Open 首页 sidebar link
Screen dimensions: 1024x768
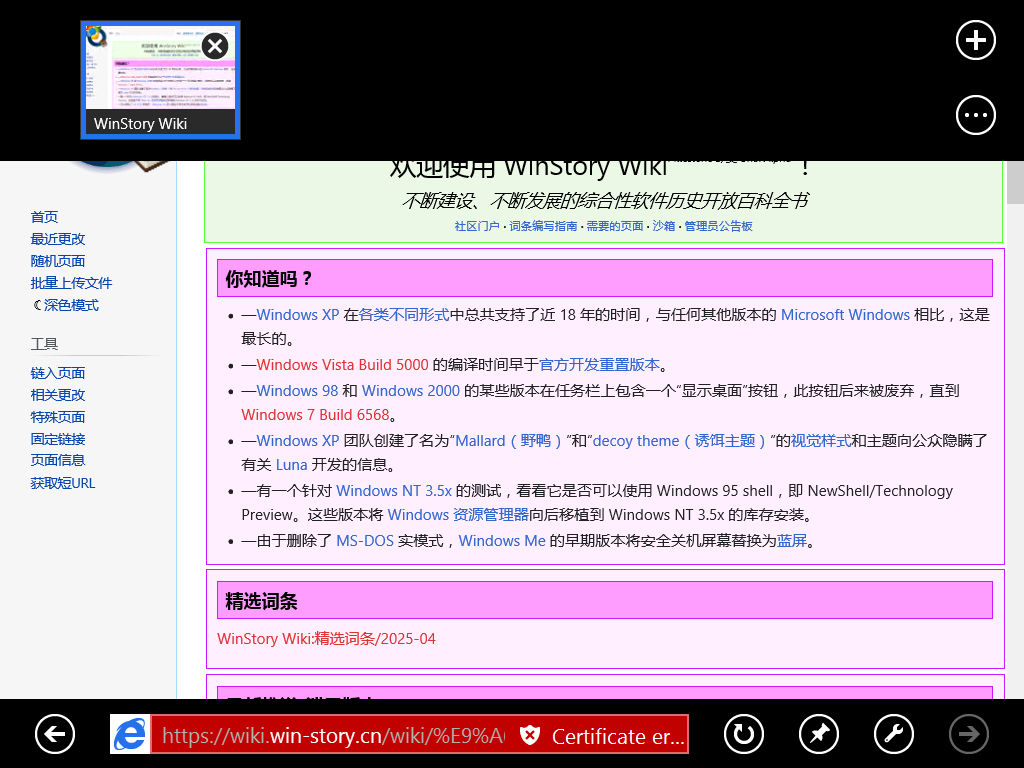pyautogui.click(x=44, y=217)
